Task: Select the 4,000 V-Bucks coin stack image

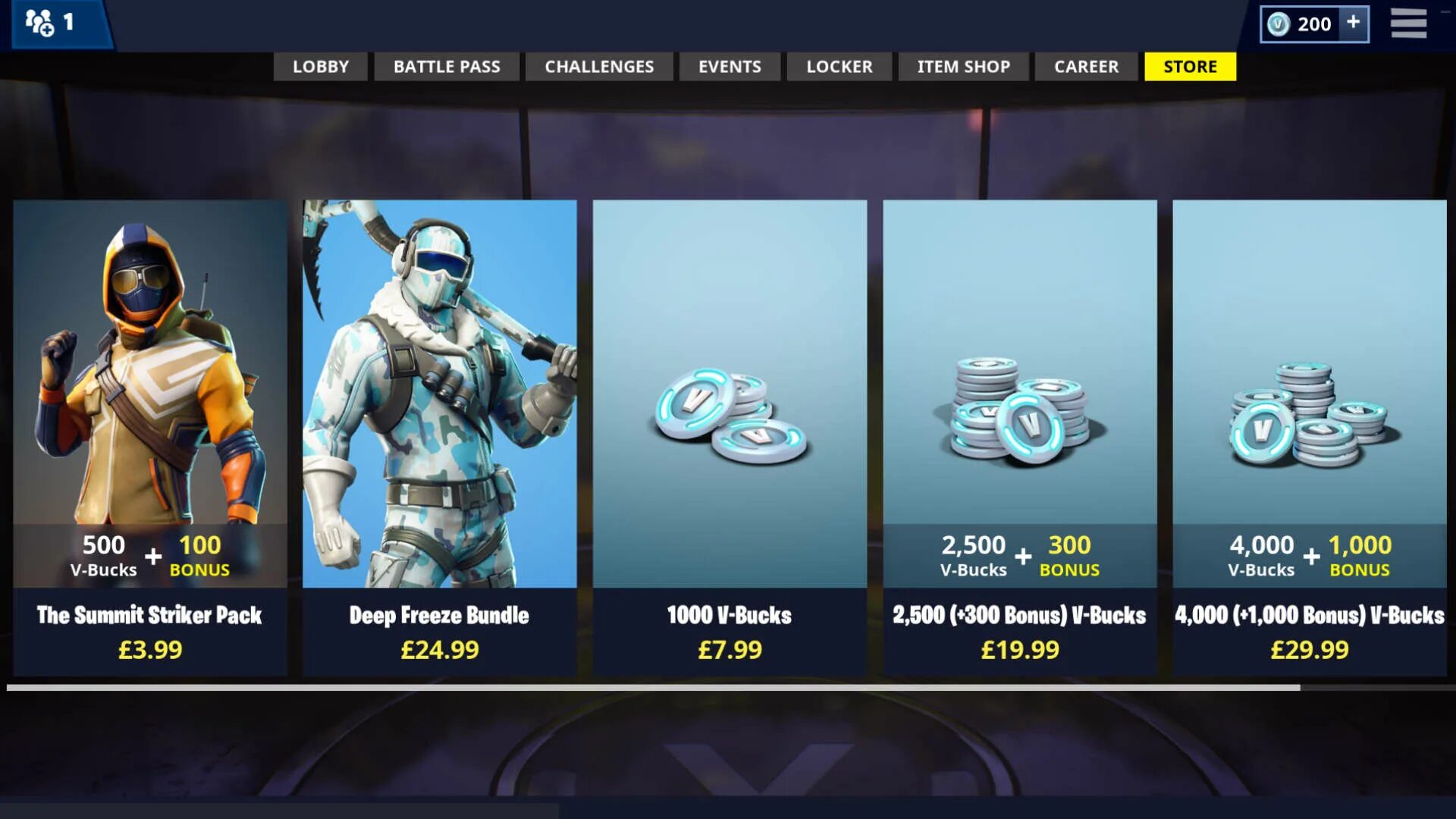Action: tap(1310, 415)
